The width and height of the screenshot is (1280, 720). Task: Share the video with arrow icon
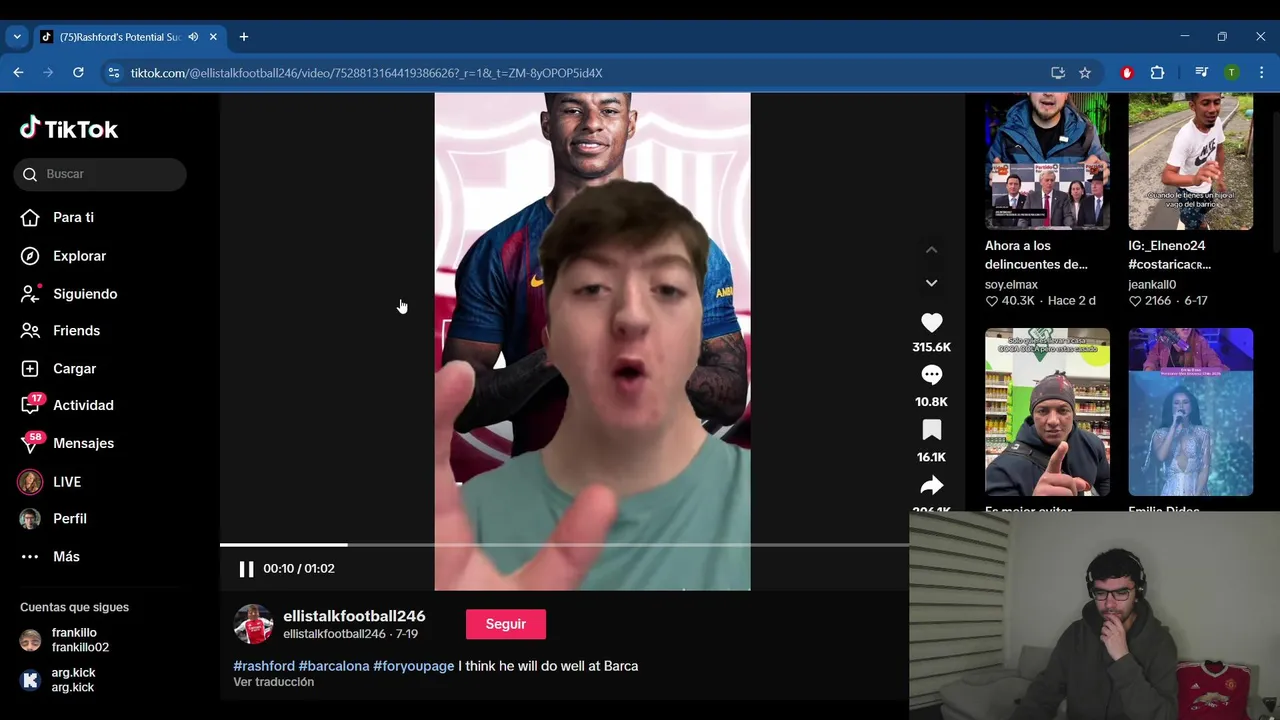[931, 486]
